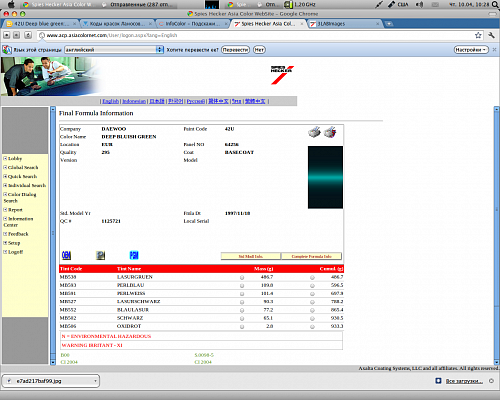The height and width of the screenshot is (400, 500).
Task: Open a new tab with the plus button
Action: click(x=389, y=24)
